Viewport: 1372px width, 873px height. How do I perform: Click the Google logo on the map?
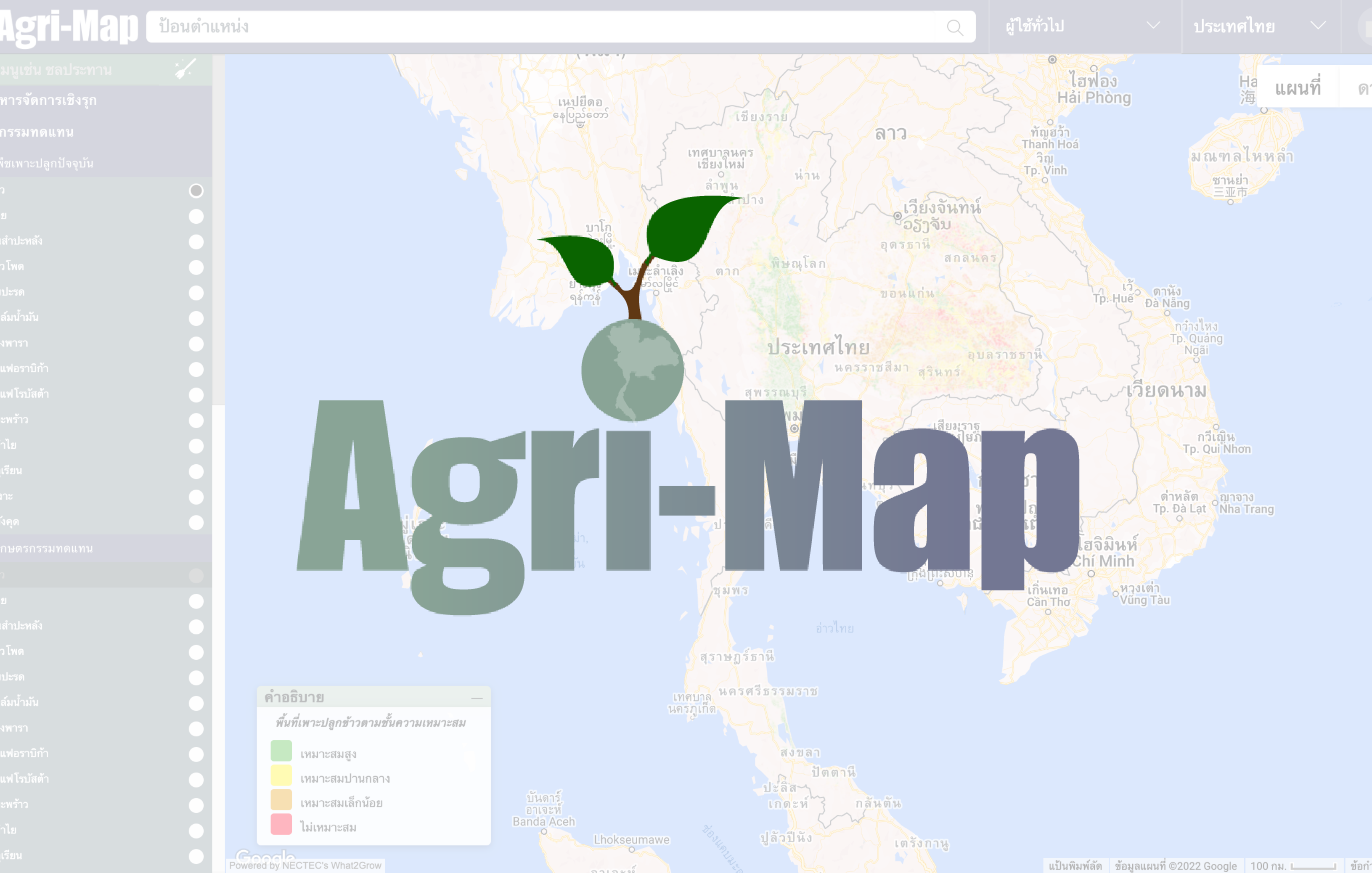pyautogui.click(x=265, y=856)
